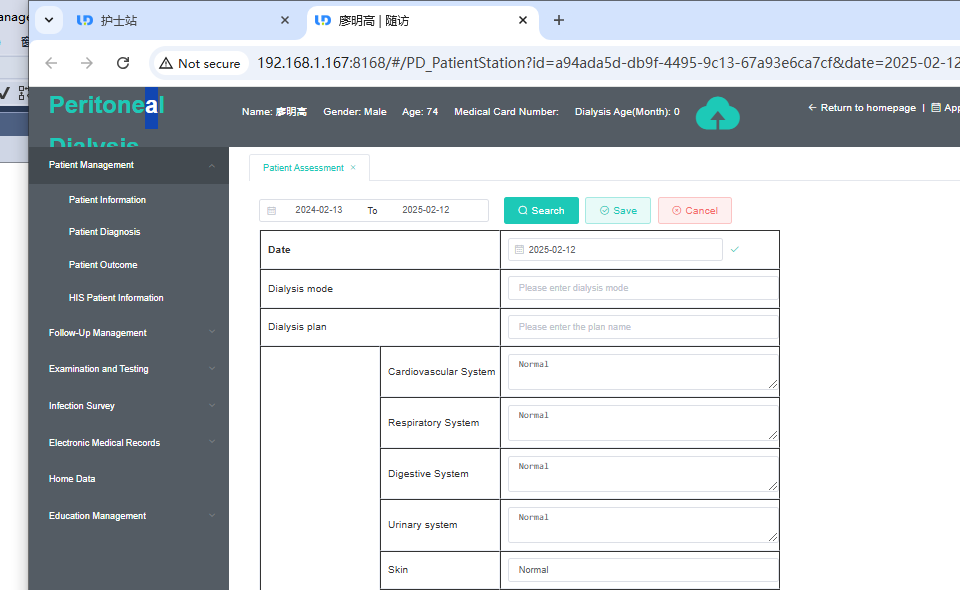The width and height of the screenshot is (960, 590).
Task: Go back in browser history
Action: click(x=51, y=63)
